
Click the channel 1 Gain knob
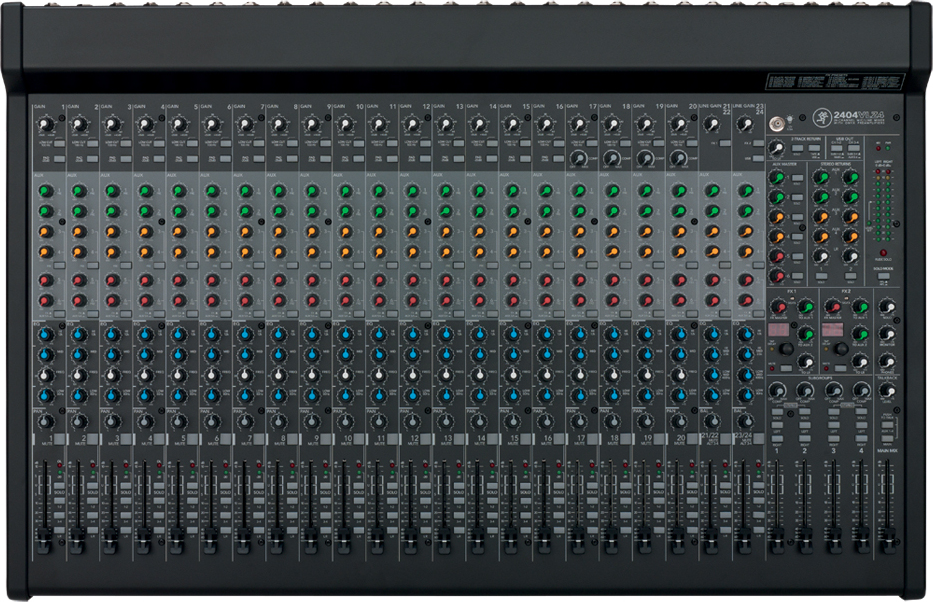46,125
